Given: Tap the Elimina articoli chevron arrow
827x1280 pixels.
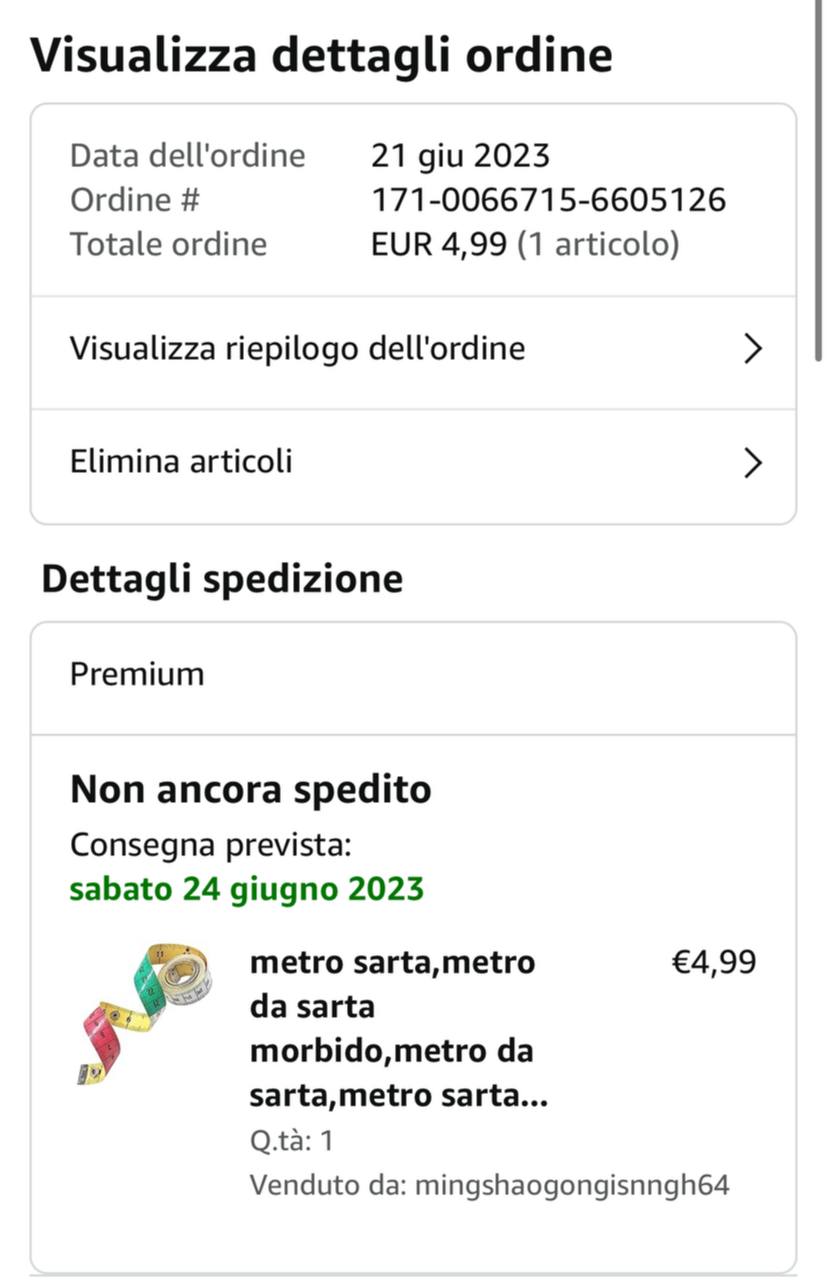Looking at the screenshot, I should coord(753,463).
